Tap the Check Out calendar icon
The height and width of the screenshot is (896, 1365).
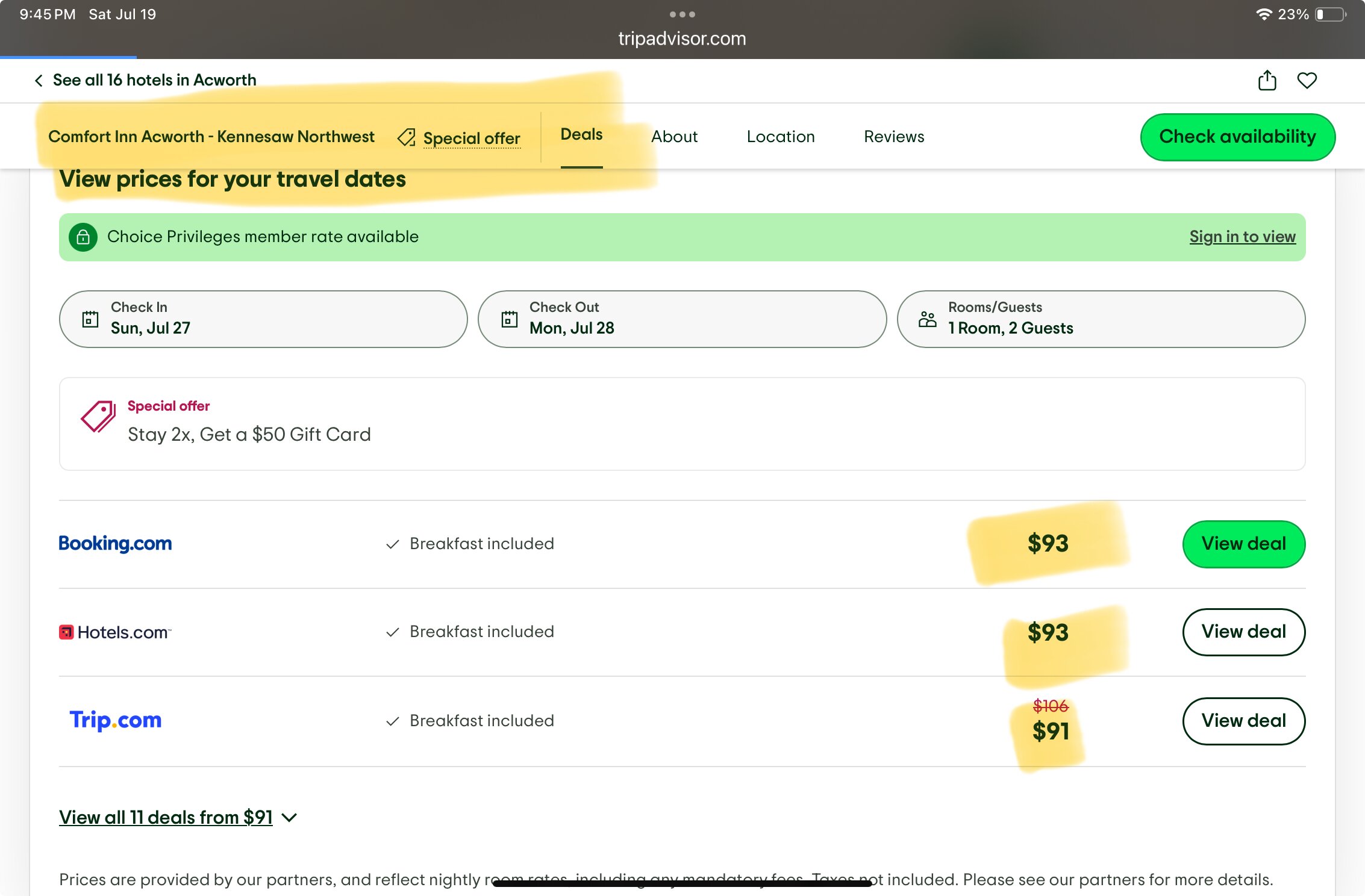[509, 319]
